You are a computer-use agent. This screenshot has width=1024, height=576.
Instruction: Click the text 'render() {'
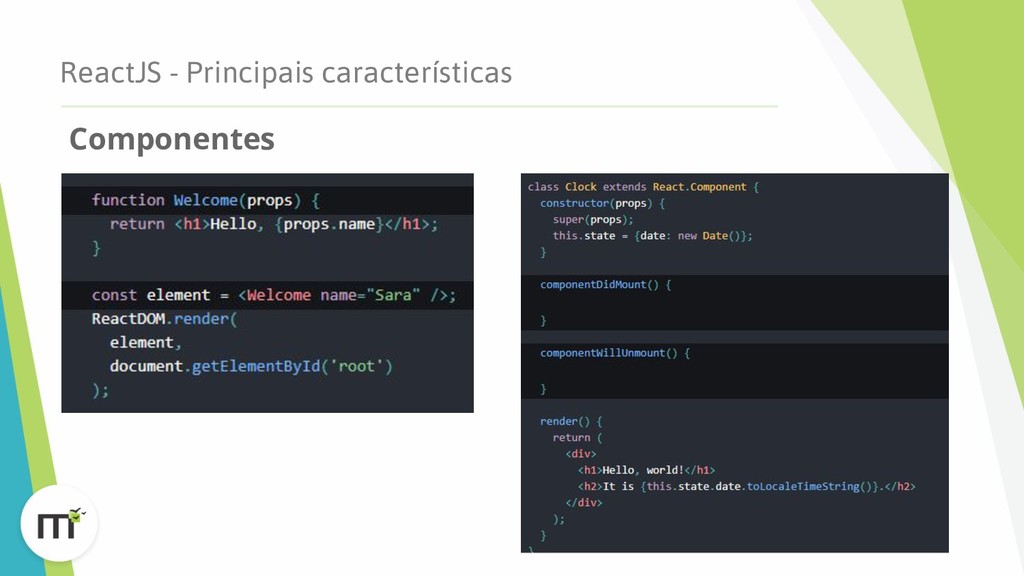(571, 421)
